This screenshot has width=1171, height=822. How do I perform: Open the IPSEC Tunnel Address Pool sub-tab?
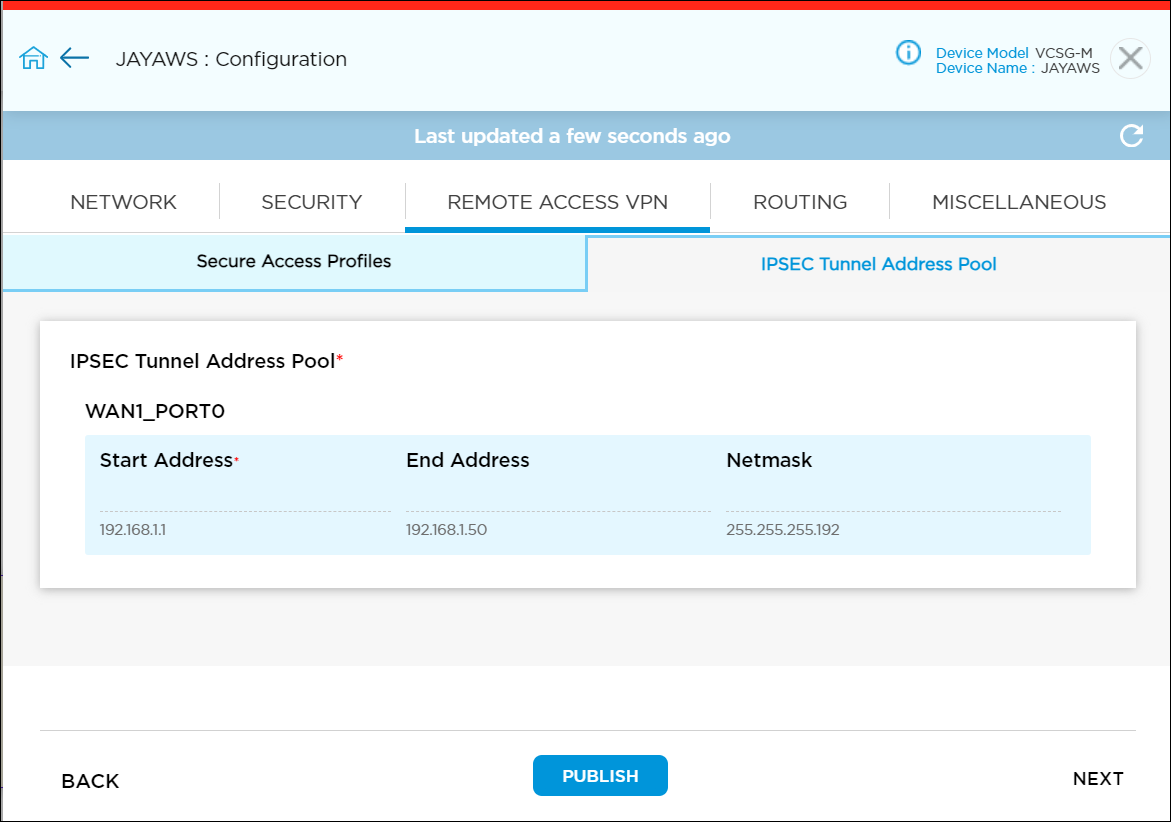(879, 263)
